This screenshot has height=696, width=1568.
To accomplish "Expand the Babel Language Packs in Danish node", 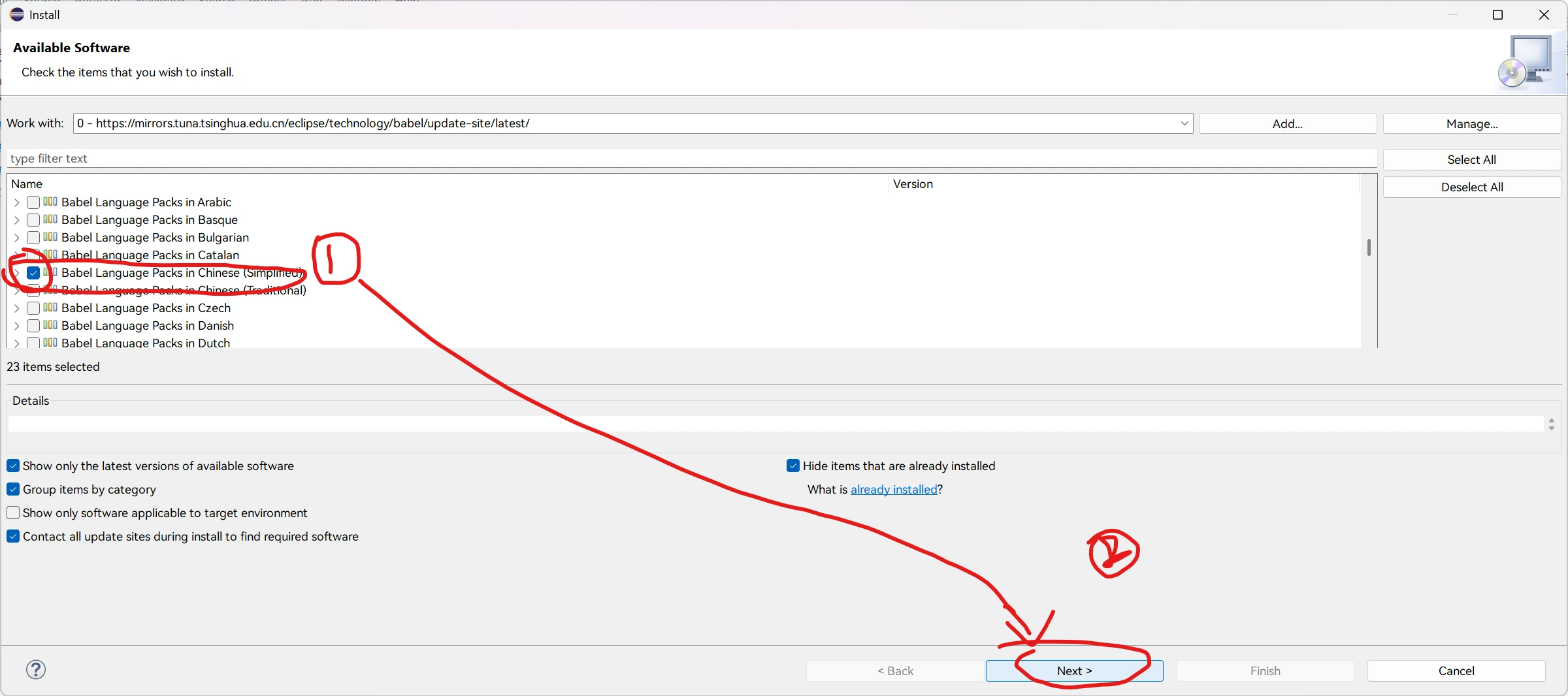I will pos(17,326).
